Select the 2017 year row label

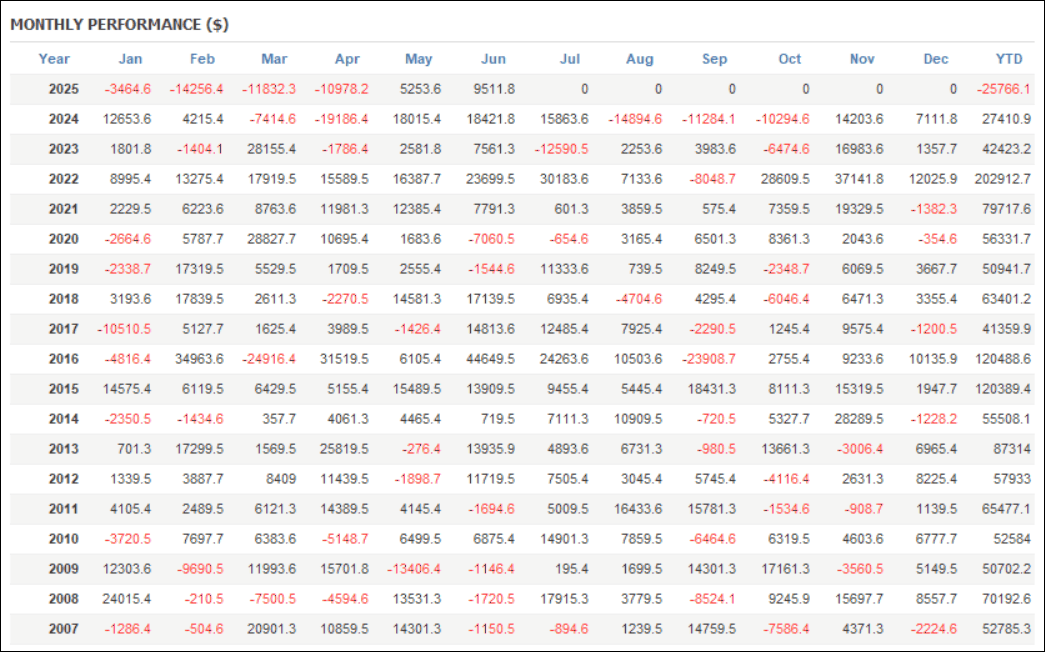63,329
